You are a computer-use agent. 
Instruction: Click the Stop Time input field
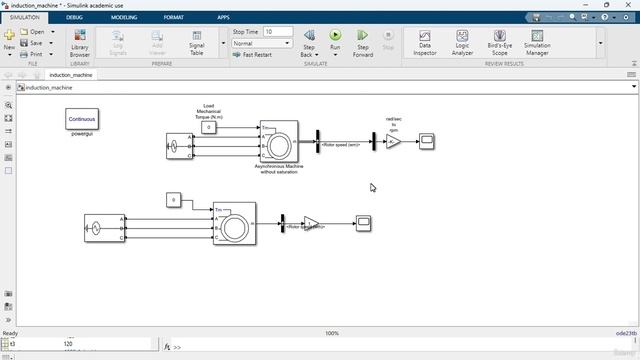pyautogui.click(x=278, y=31)
